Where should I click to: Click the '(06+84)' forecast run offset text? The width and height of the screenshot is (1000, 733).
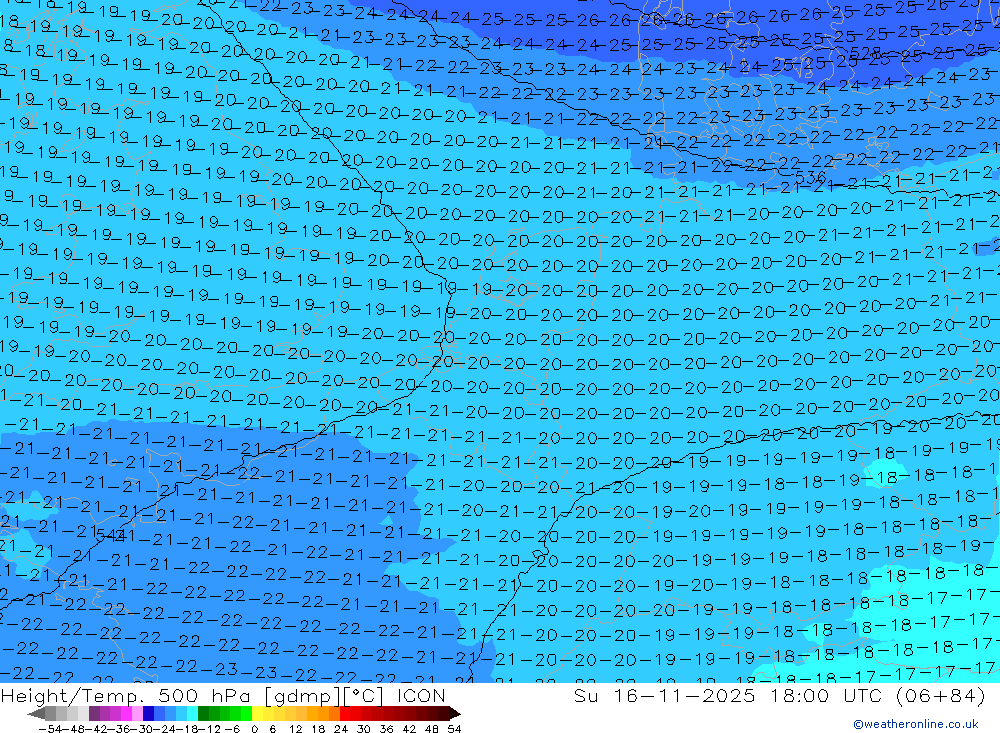940,695
